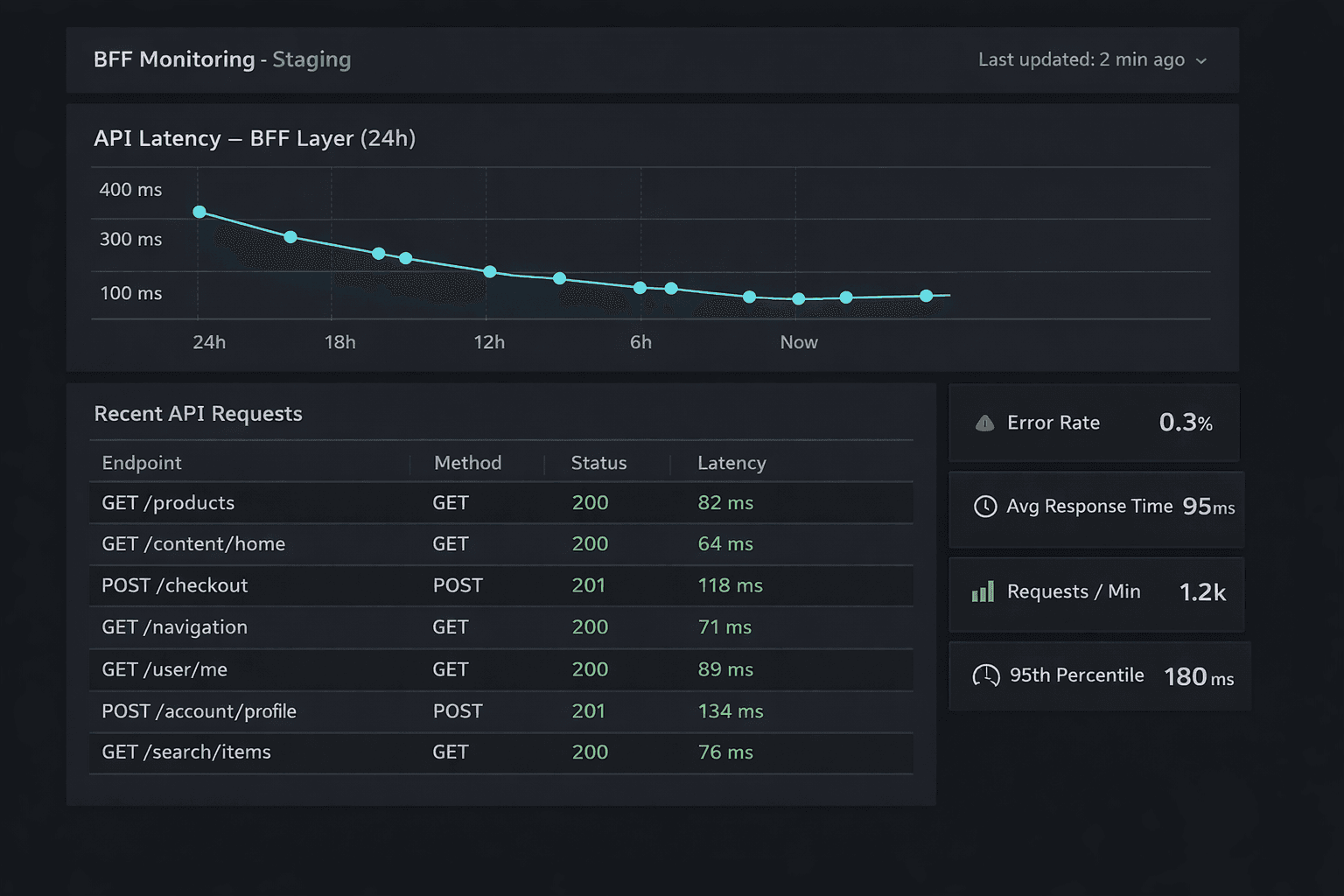Click the 400 ms axis label
The height and width of the screenshot is (896, 1344).
[x=129, y=189]
